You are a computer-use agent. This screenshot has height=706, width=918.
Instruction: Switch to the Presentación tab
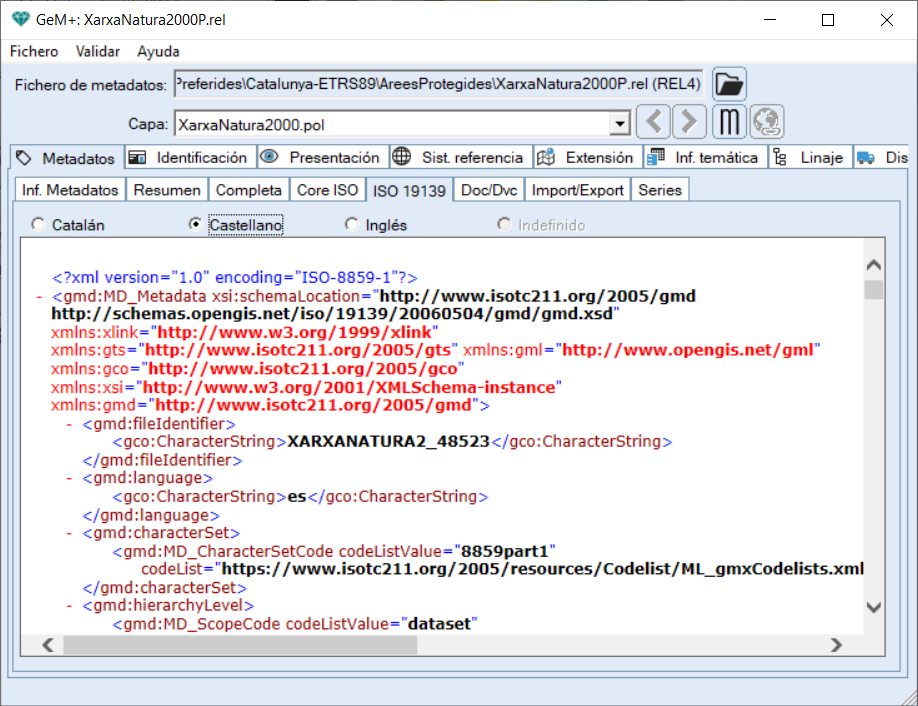pyautogui.click(x=322, y=158)
